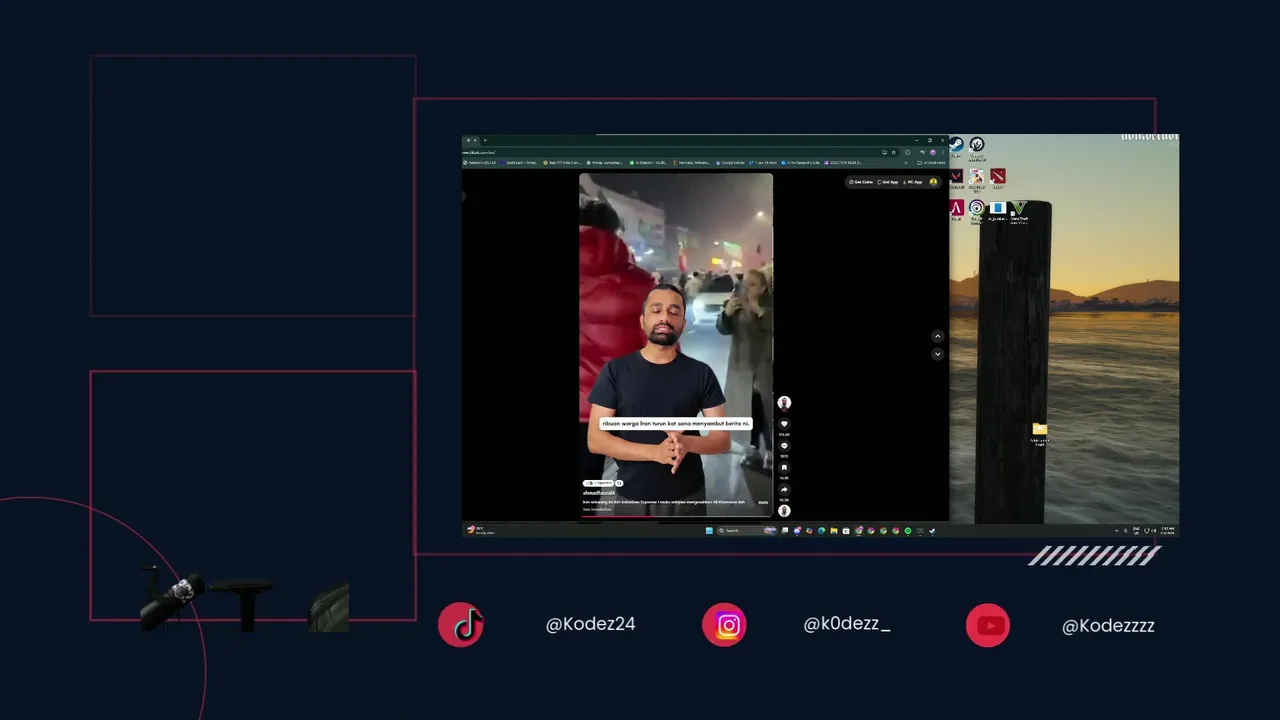Go to the previous video with the up chevron
Screen dimensions: 1280x720
[937, 336]
